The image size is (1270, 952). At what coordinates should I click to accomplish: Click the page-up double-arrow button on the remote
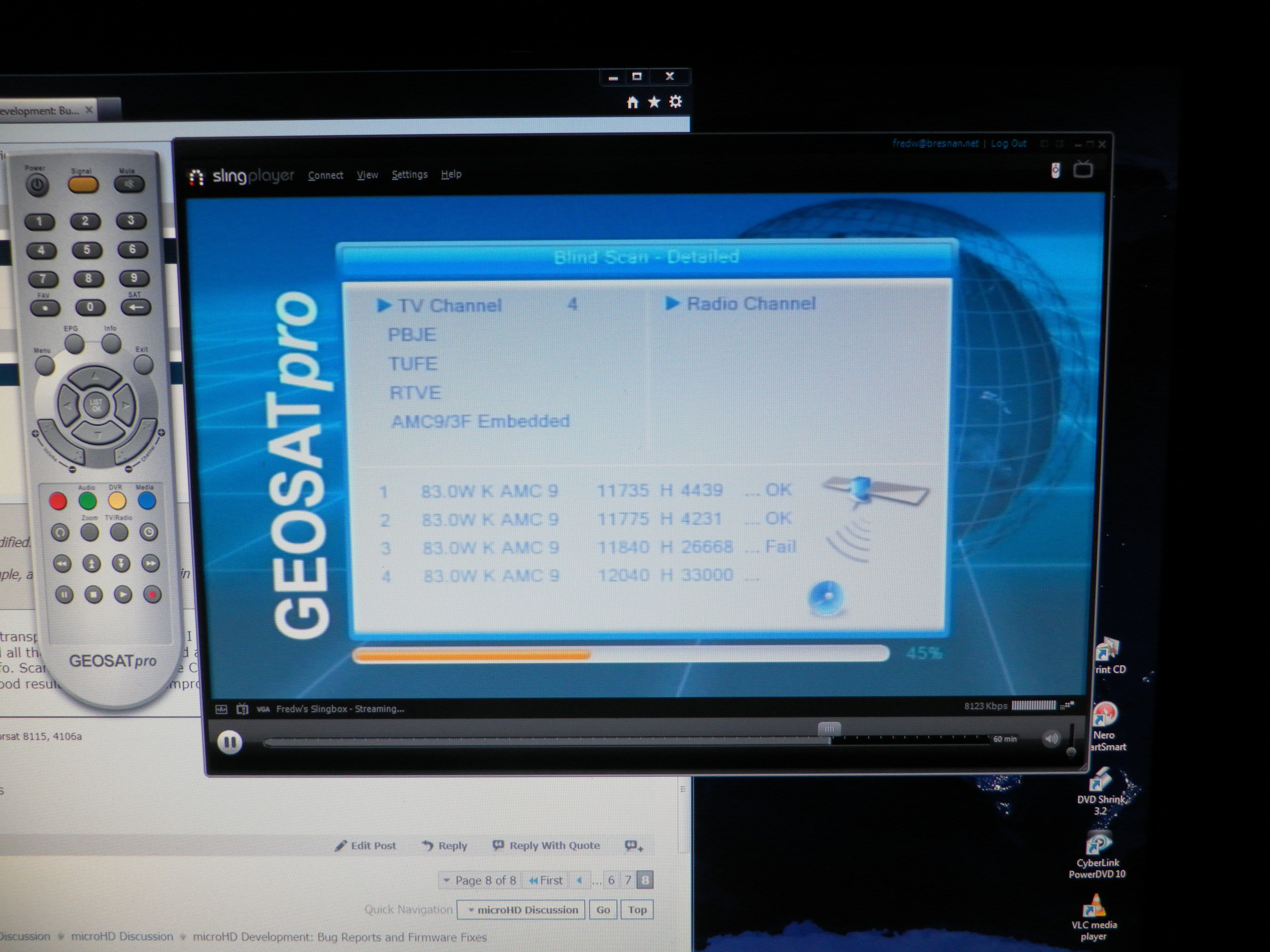tap(91, 564)
